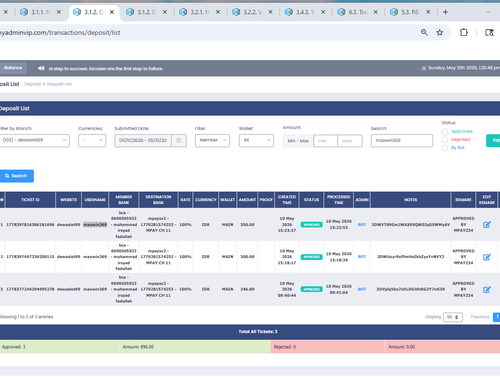Open the browser extensions puzzle icon
This screenshot has width=500, height=377.
(464, 32)
